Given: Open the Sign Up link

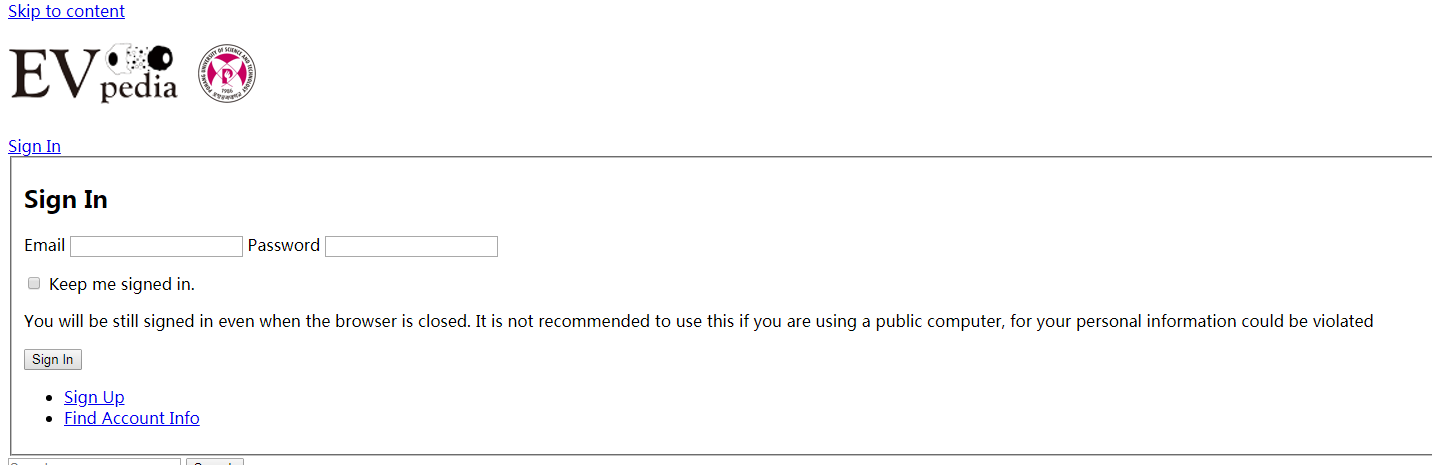Looking at the screenshot, I should (94, 397).
